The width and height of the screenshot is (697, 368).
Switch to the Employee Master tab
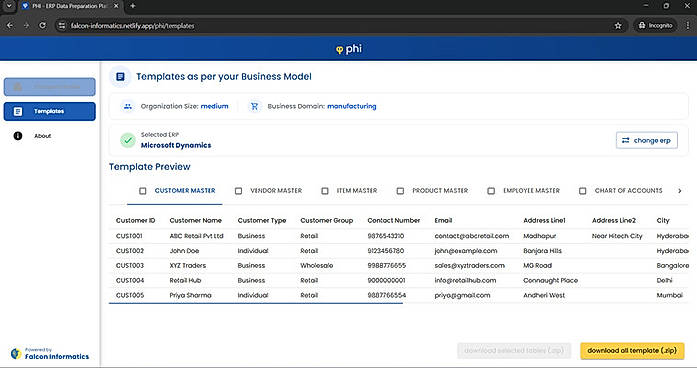pos(531,191)
